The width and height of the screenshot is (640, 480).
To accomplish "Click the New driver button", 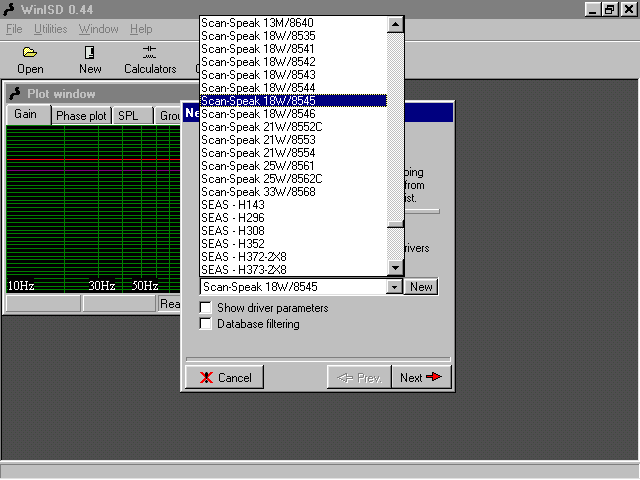I will [x=421, y=287].
